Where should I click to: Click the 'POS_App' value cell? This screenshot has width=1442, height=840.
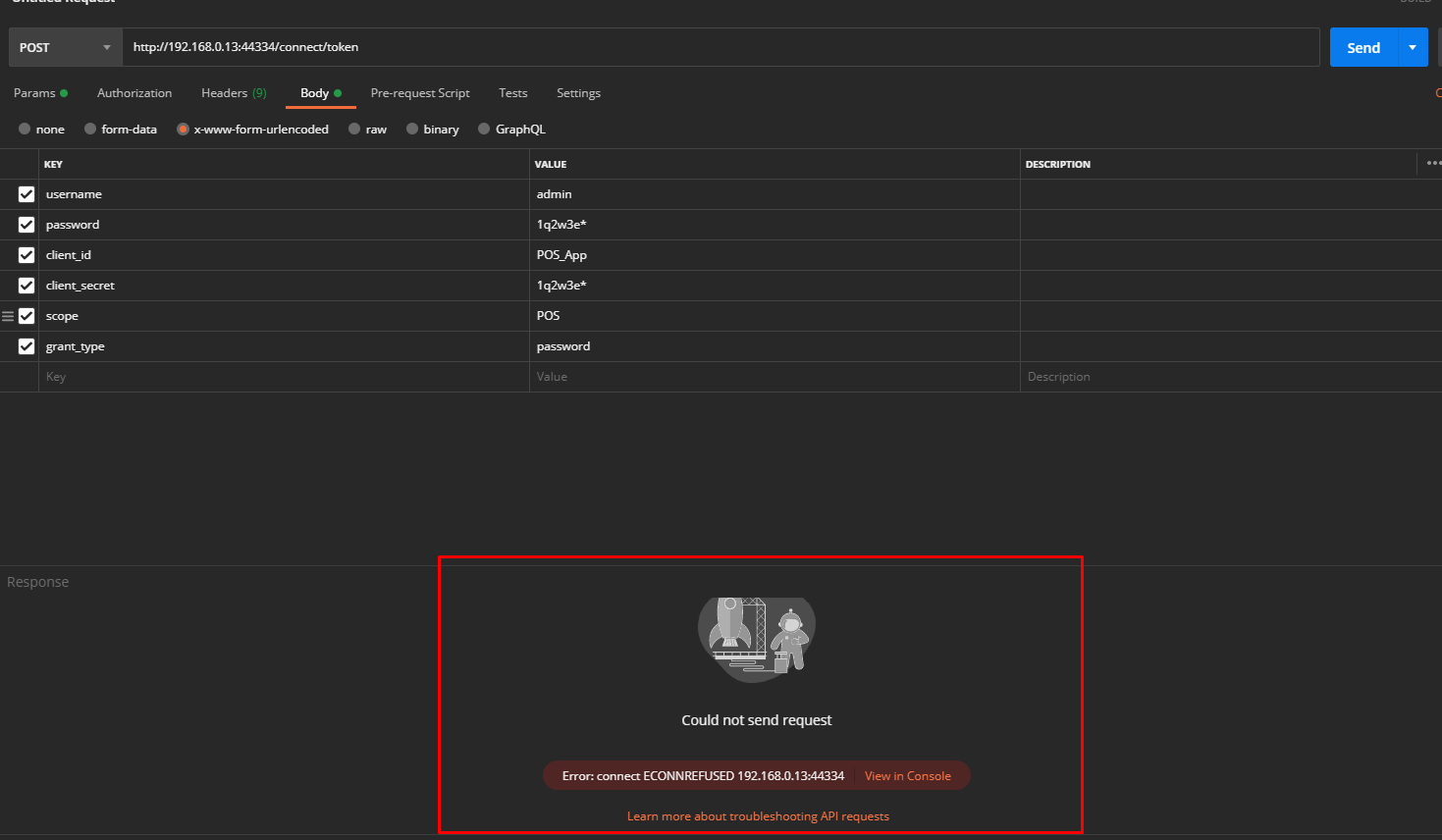[x=774, y=255]
